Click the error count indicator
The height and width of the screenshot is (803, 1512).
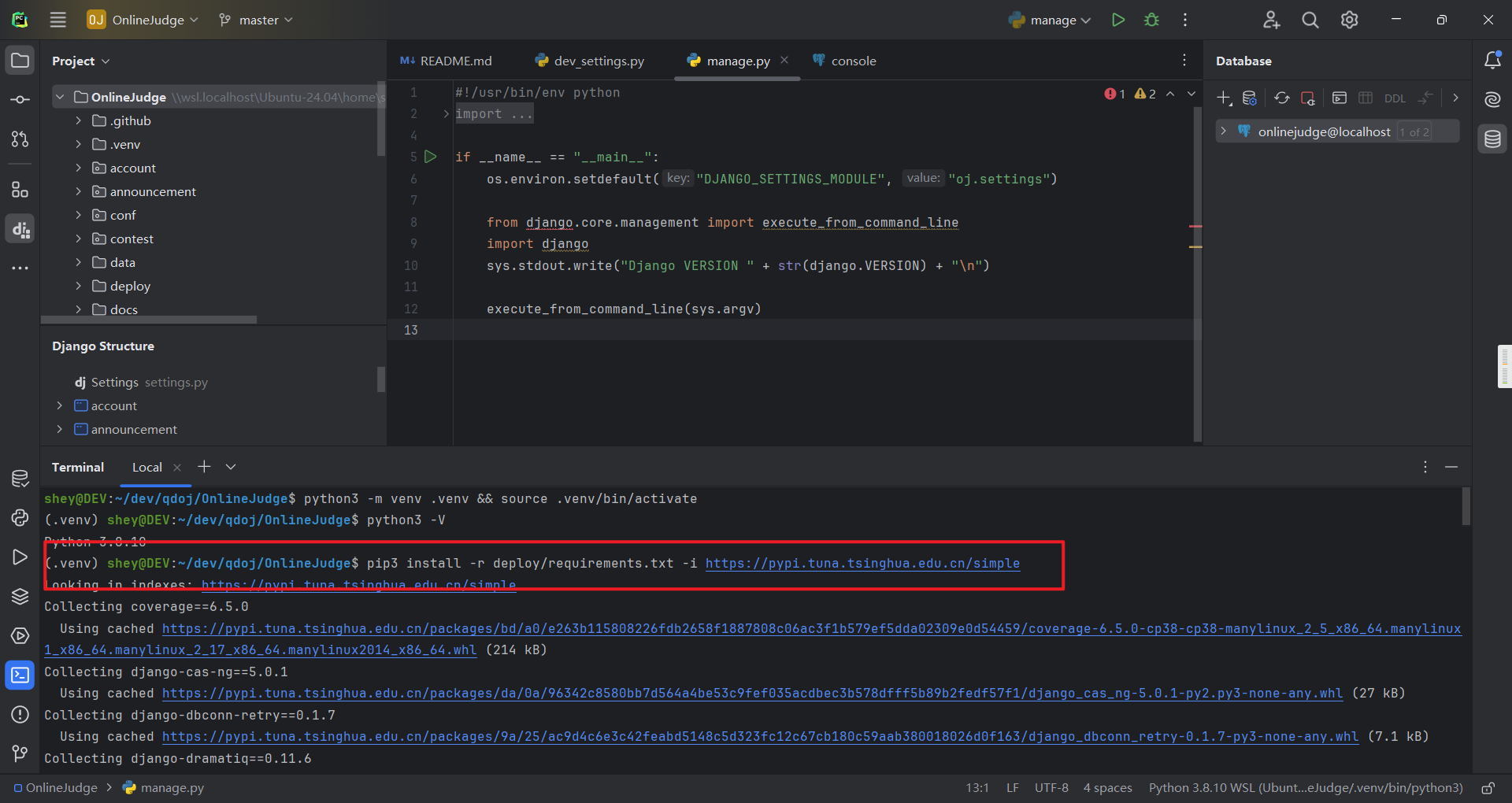pyautogui.click(x=1114, y=94)
